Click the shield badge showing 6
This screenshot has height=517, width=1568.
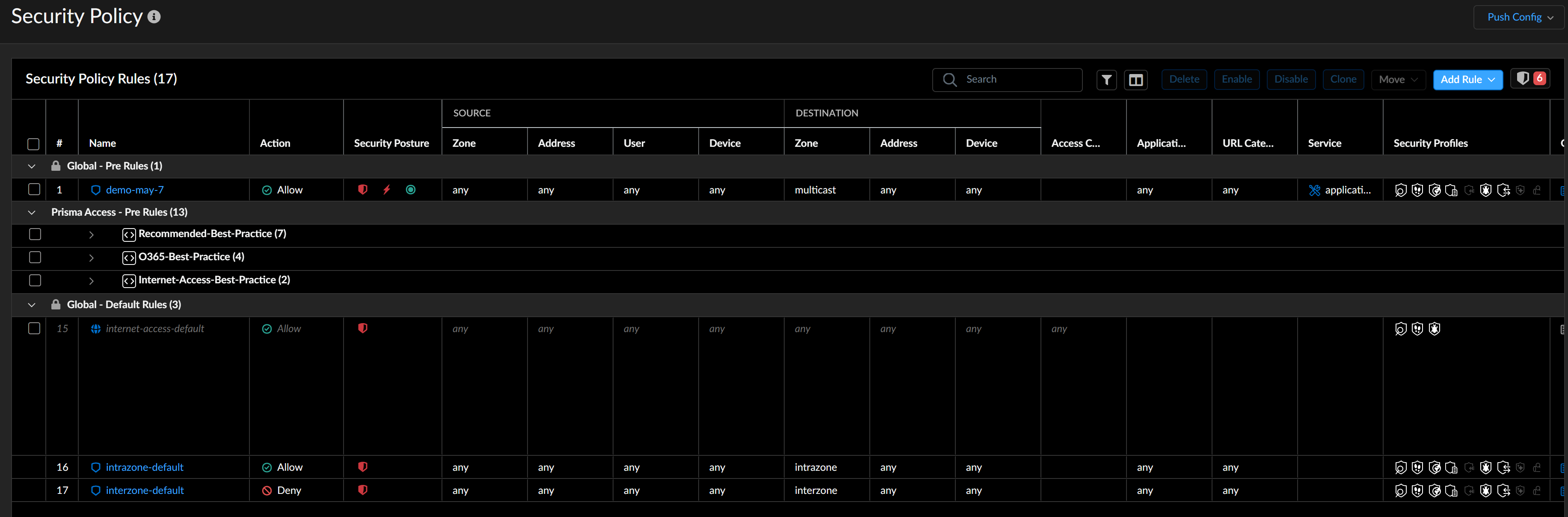pos(1529,79)
